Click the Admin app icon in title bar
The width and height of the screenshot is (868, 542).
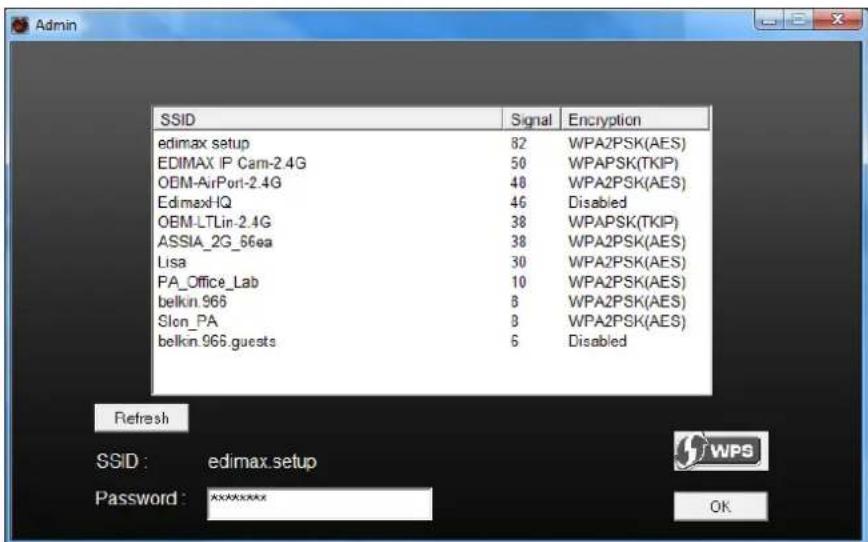[20, 25]
